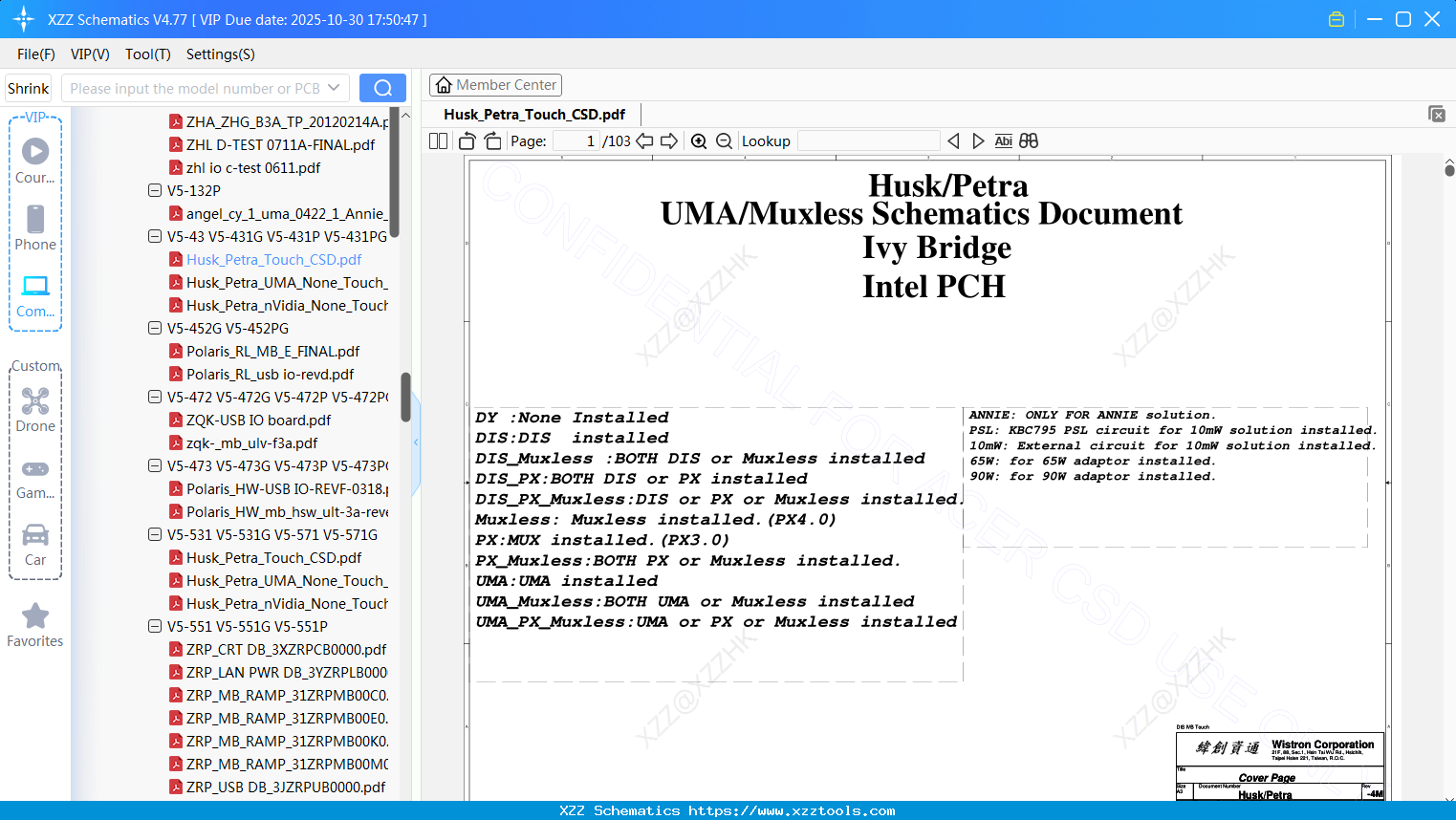Image resolution: width=1456 pixels, height=820 pixels.
Task: Click the binoculars search icon
Action: (x=1029, y=141)
